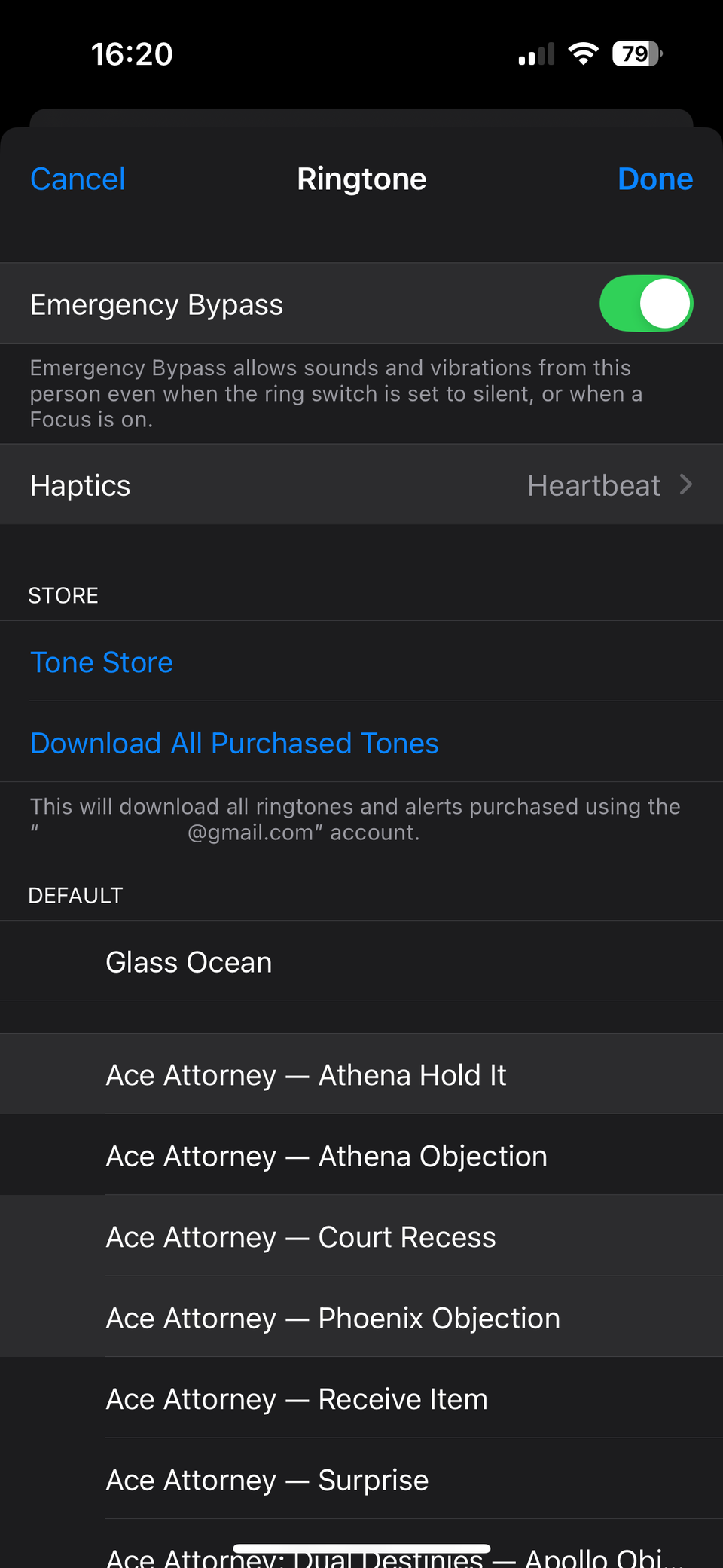Tap the battery level indicator
This screenshot has height=1568, width=723.
(x=637, y=54)
